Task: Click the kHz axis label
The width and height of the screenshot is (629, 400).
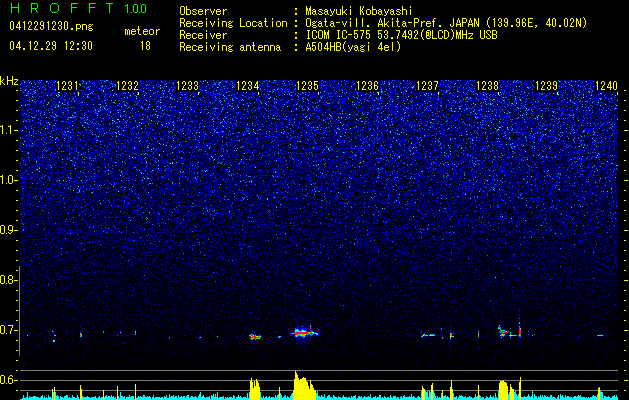Action: (x=9, y=81)
